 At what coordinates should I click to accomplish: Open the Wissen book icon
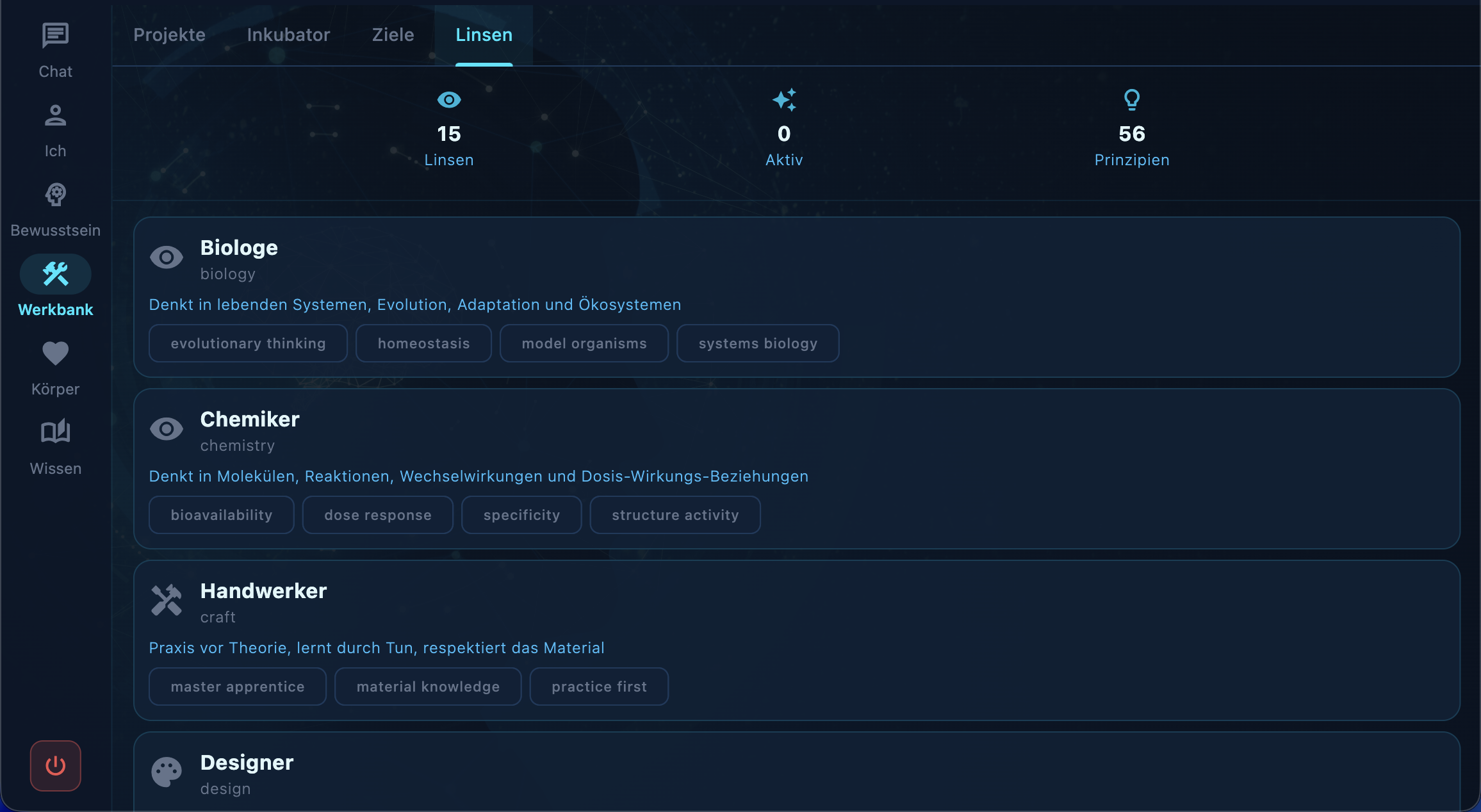click(55, 432)
